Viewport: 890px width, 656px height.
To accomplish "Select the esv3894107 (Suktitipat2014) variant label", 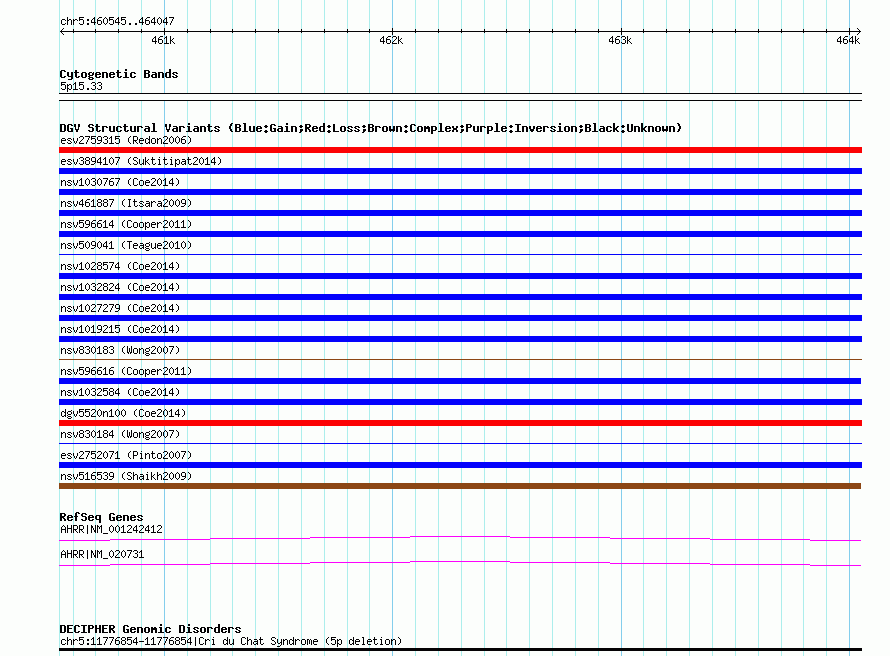I will pos(141,161).
